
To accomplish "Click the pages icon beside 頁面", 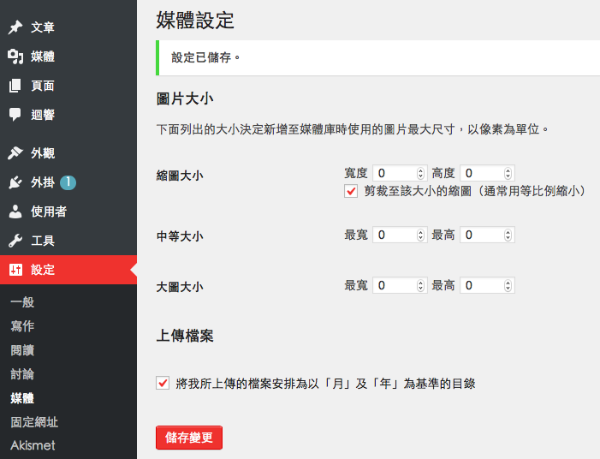I will [x=15, y=86].
